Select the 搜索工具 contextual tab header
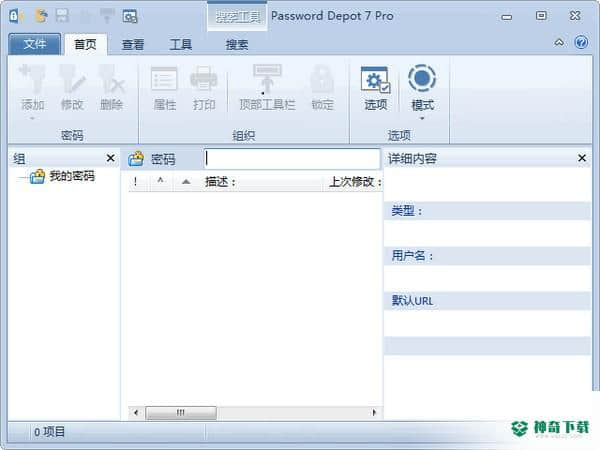 point(237,16)
